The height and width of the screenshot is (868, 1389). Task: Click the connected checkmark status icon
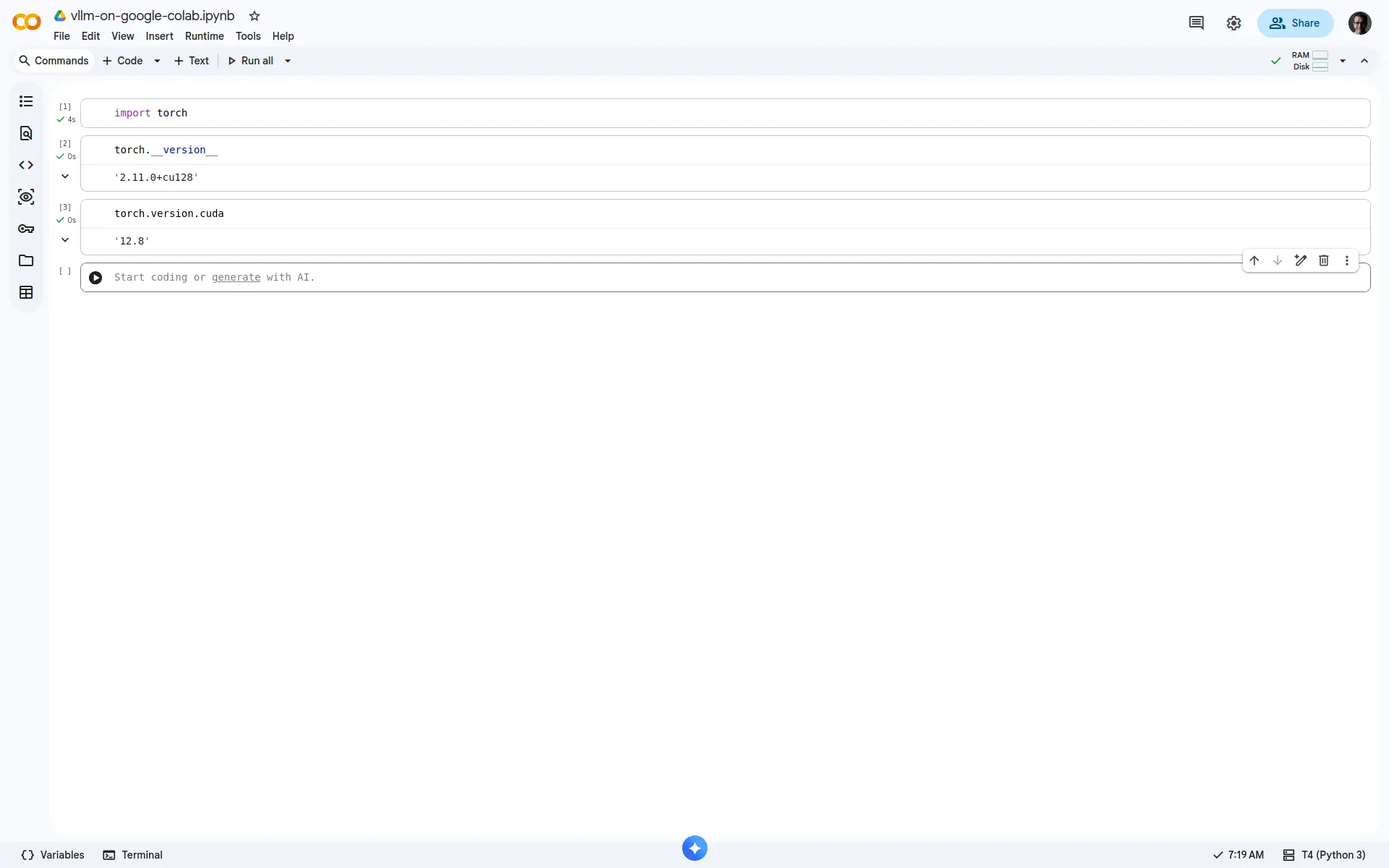(x=1276, y=61)
